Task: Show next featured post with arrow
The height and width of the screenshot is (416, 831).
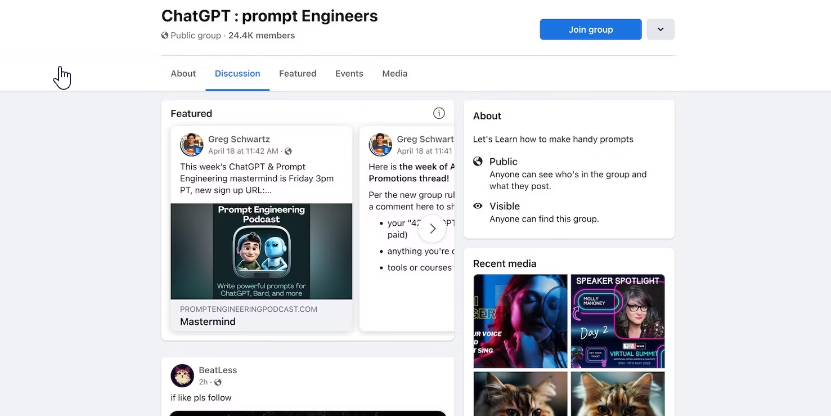Action: tap(432, 228)
